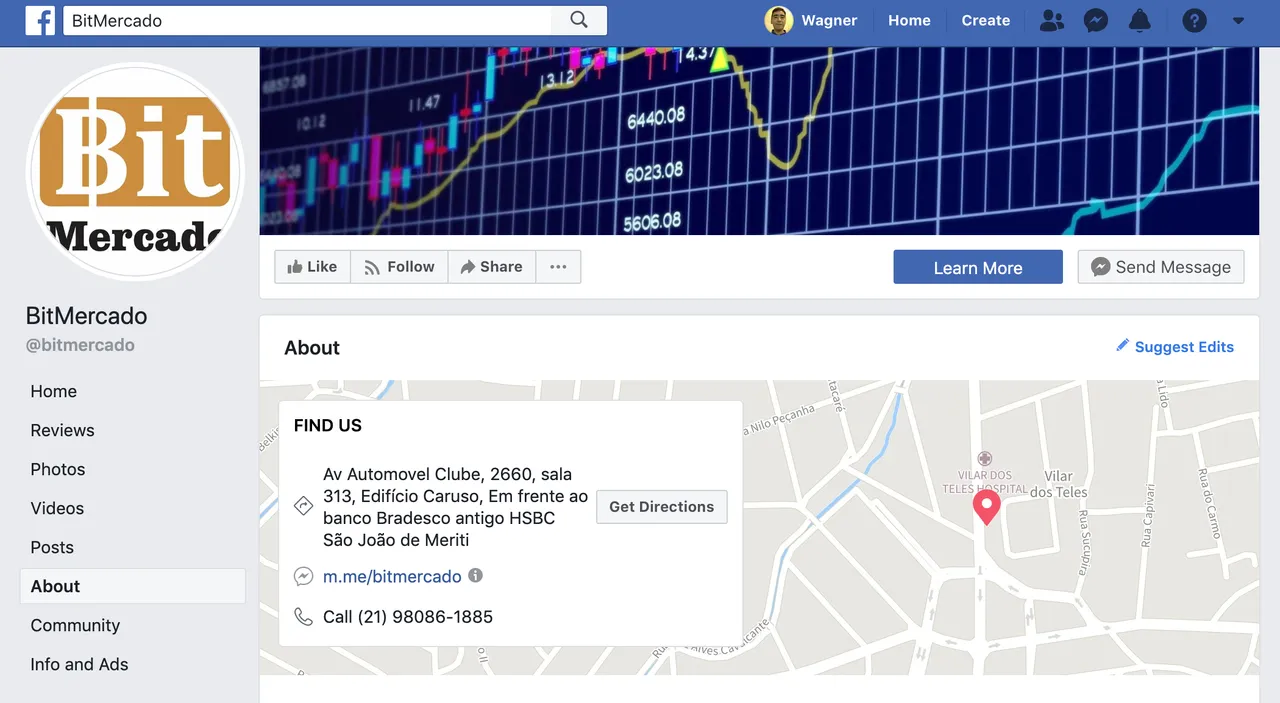Click Send Message button
Image resolution: width=1280 pixels, height=703 pixels.
pyautogui.click(x=1161, y=267)
